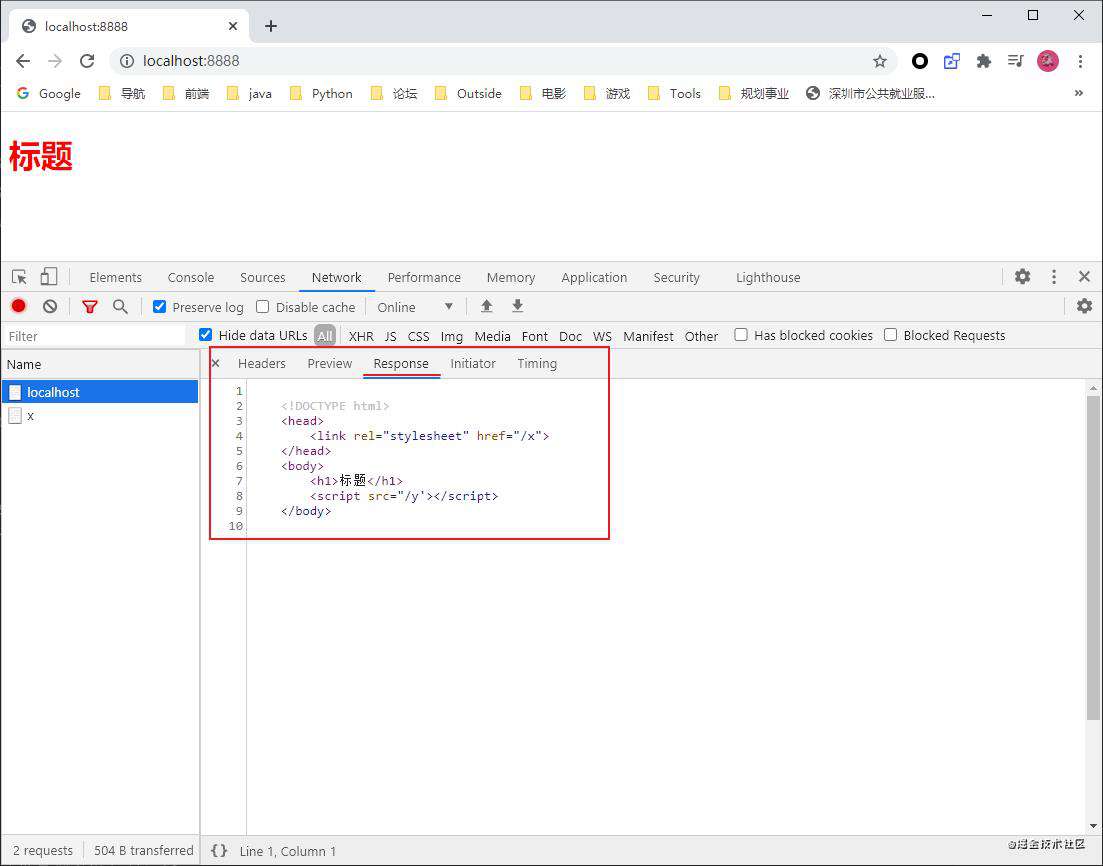Filter requests by Img
This screenshot has height=866, width=1103.
[452, 336]
